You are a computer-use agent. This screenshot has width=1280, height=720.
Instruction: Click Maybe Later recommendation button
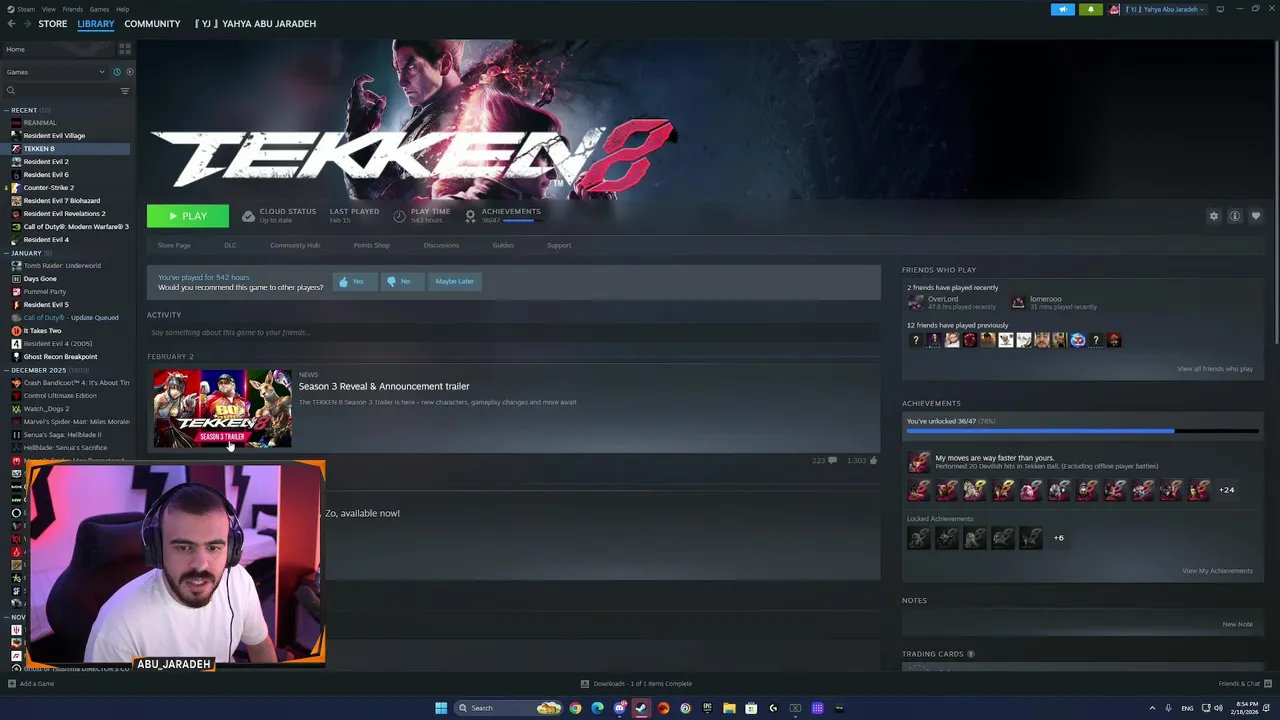click(454, 282)
